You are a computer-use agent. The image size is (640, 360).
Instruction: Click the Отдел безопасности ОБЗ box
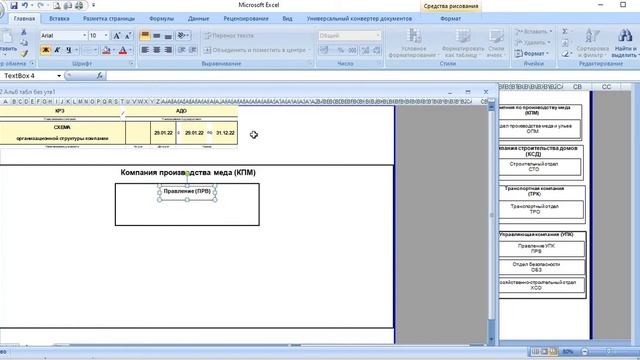[x=541, y=267]
